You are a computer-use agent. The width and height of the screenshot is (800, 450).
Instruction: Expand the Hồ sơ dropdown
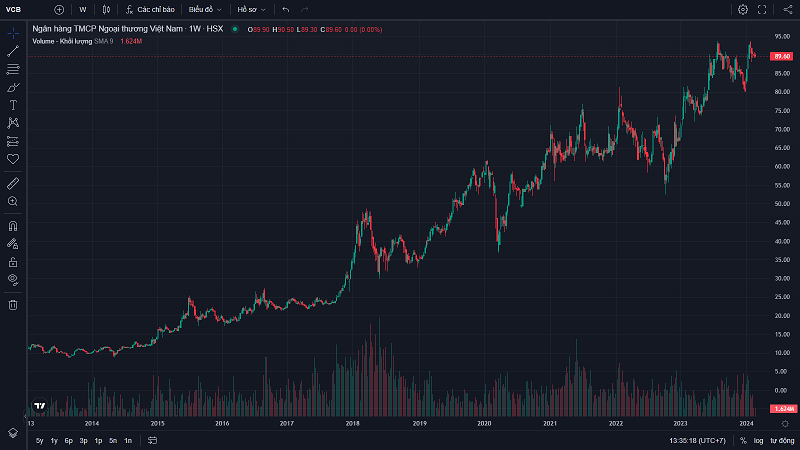[x=251, y=9]
